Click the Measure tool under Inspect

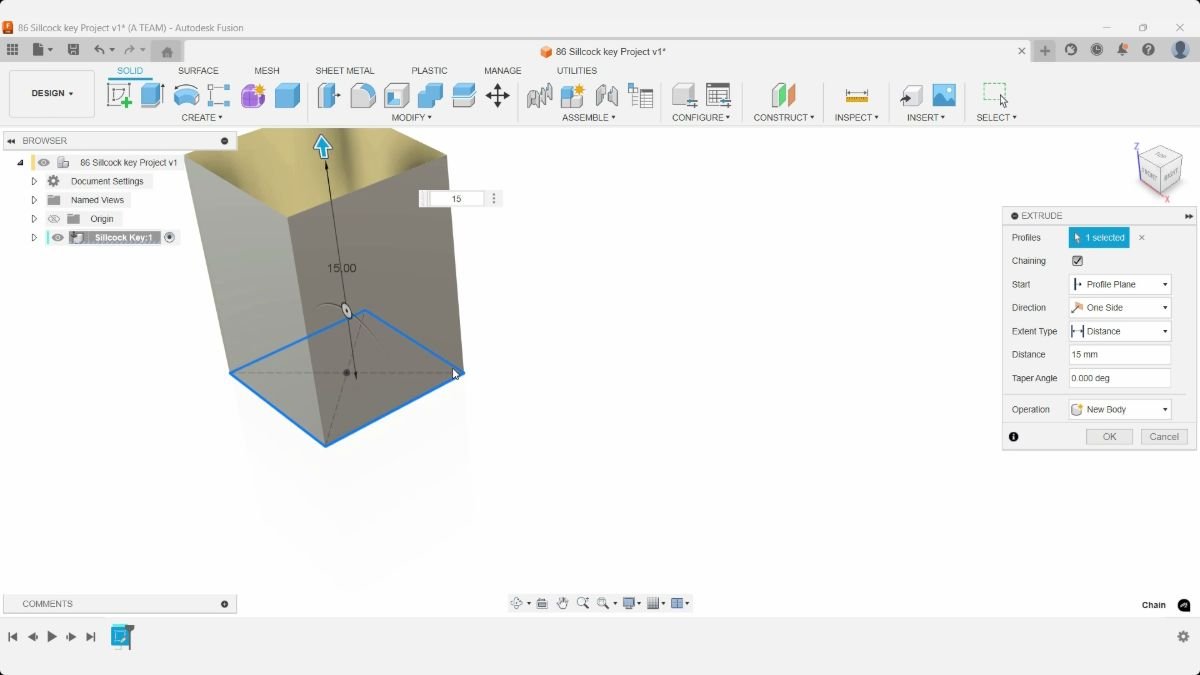(857, 95)
